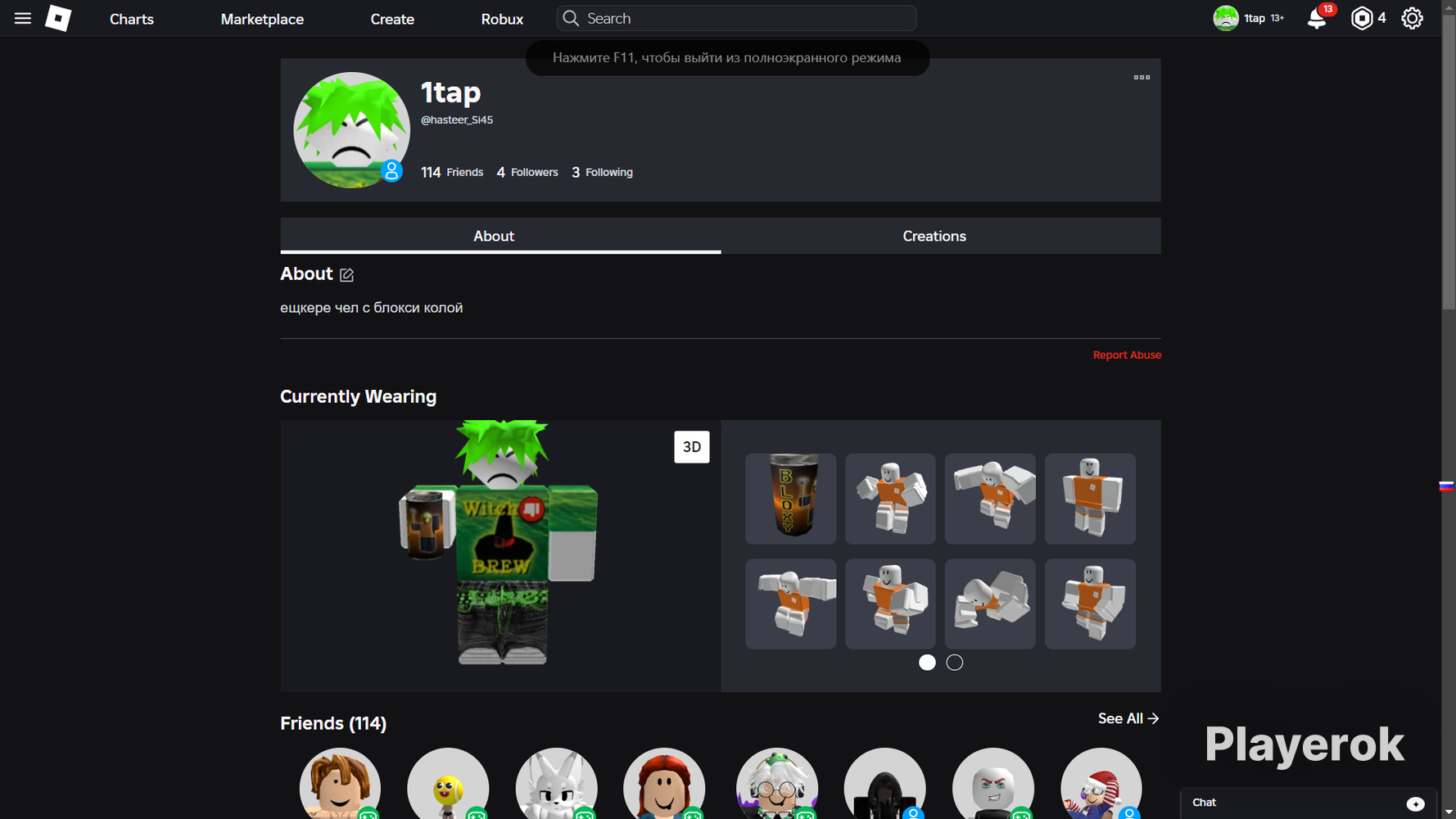Click the Russian flag language indicator
Viewport: 1456px width, 819px height.
coord(1447,486)
